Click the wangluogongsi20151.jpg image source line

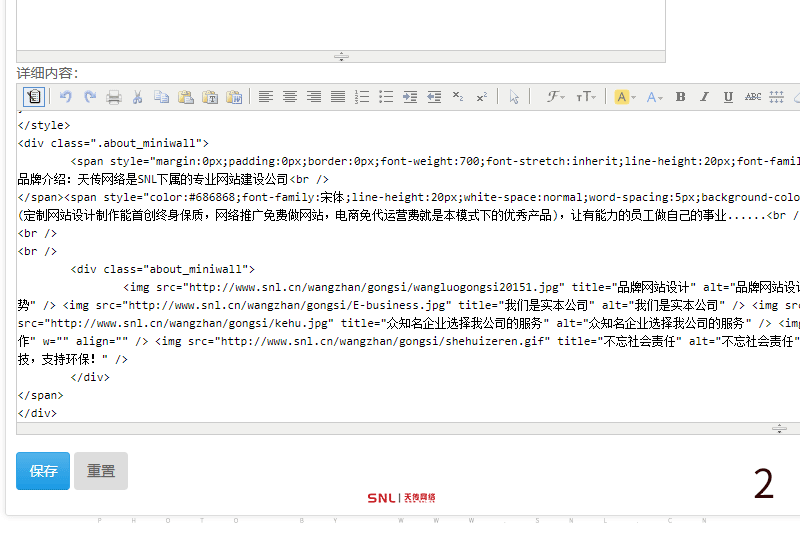pos(461,287)
